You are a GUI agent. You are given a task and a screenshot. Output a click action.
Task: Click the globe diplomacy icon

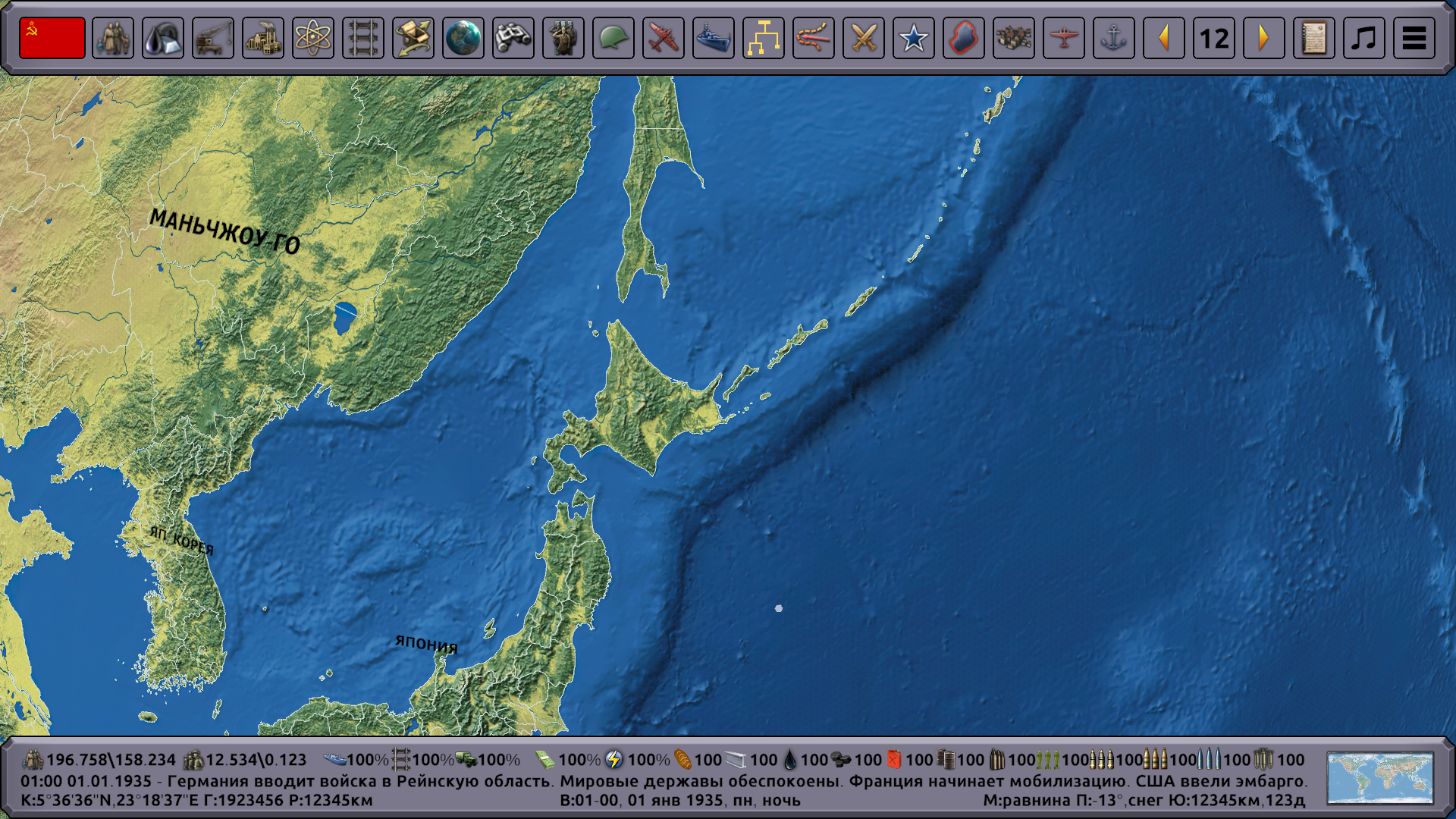(x=463, y=38)
